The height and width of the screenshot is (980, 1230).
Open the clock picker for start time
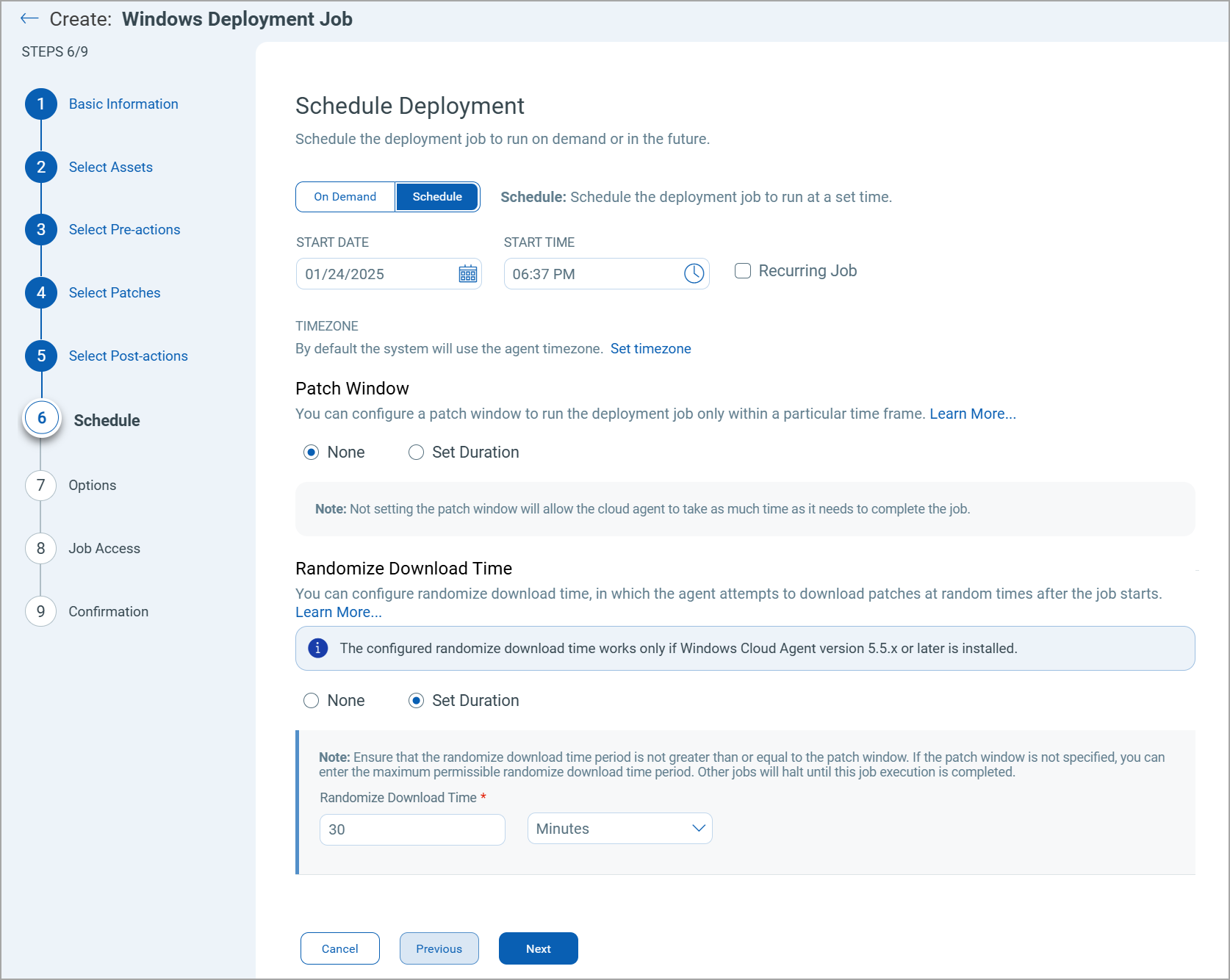click(x=694, y=273)
